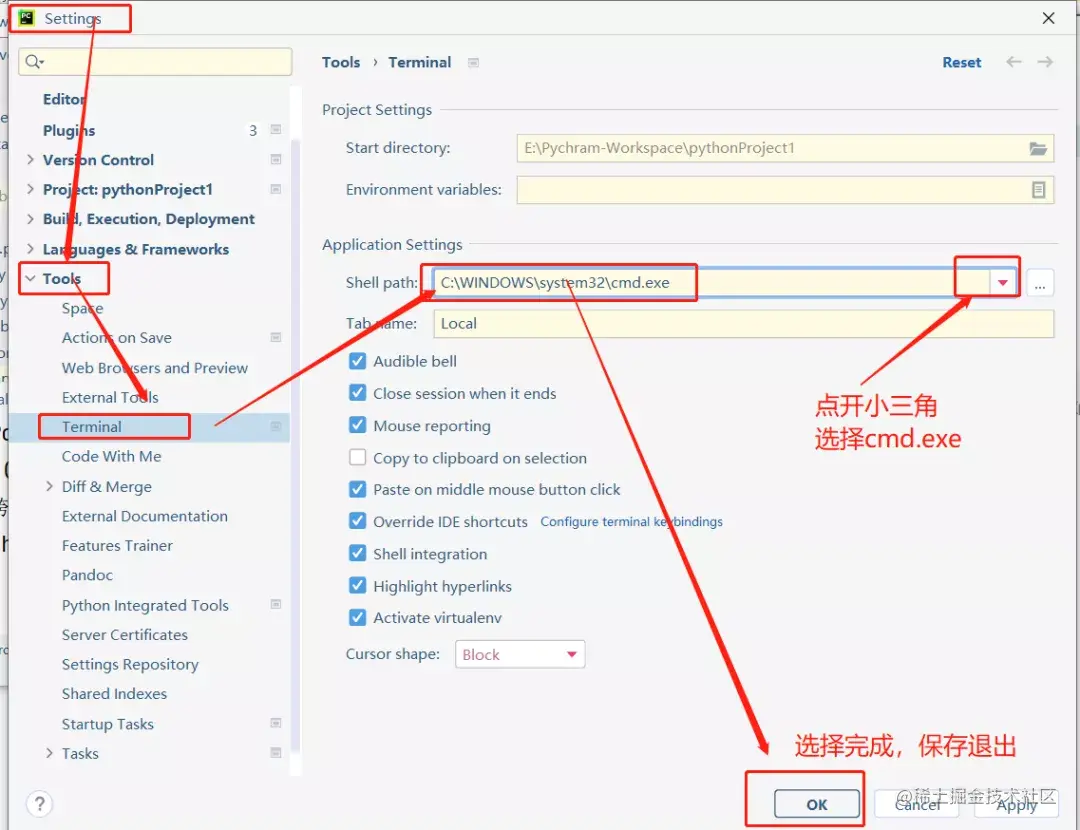Click the project marker icon beside Startup Tasks
This screenshot has height=830, width=1080.
point(276,723)
